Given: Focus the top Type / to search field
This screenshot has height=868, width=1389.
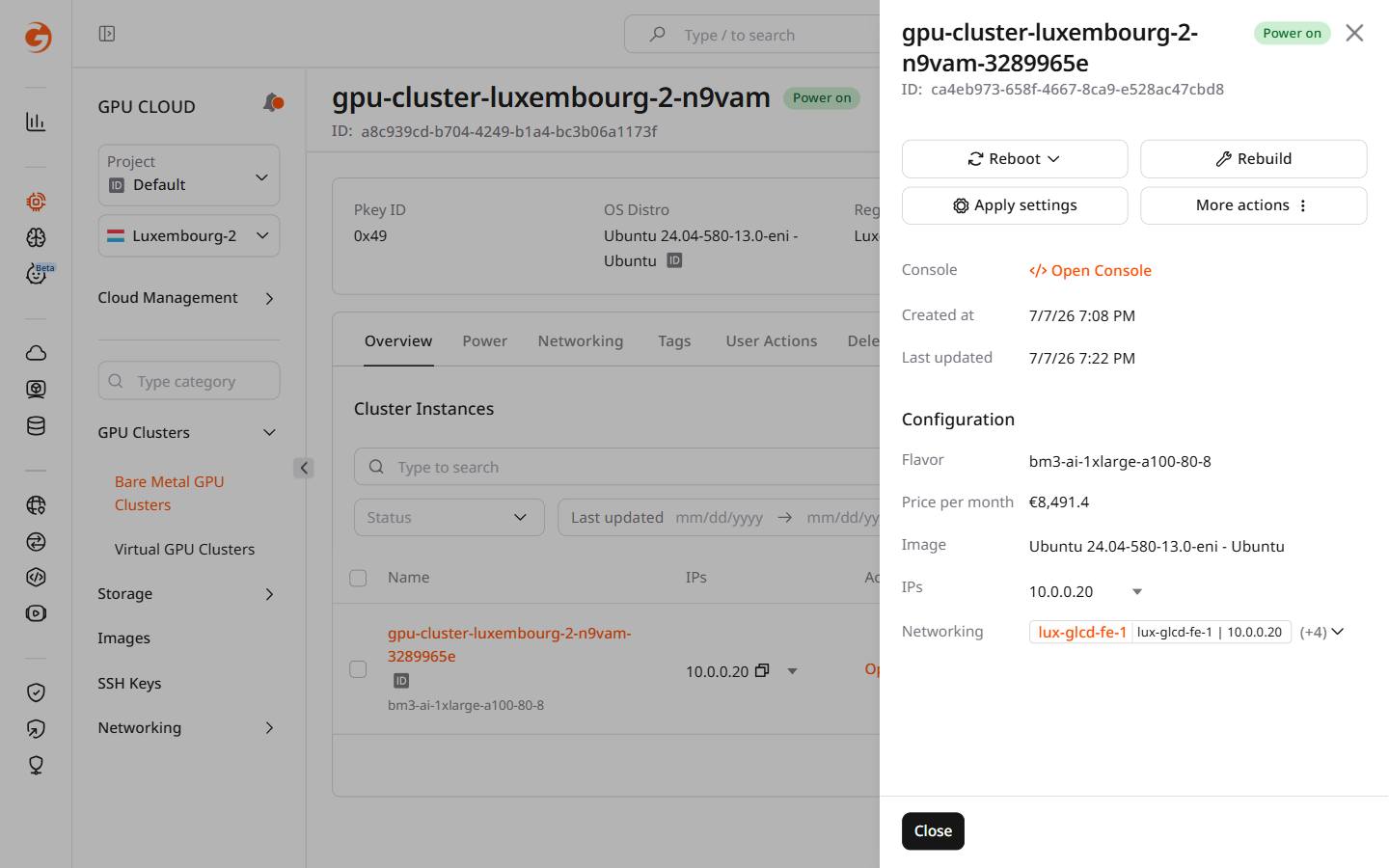Looking at the screenshot, I should tap(752, 35).
